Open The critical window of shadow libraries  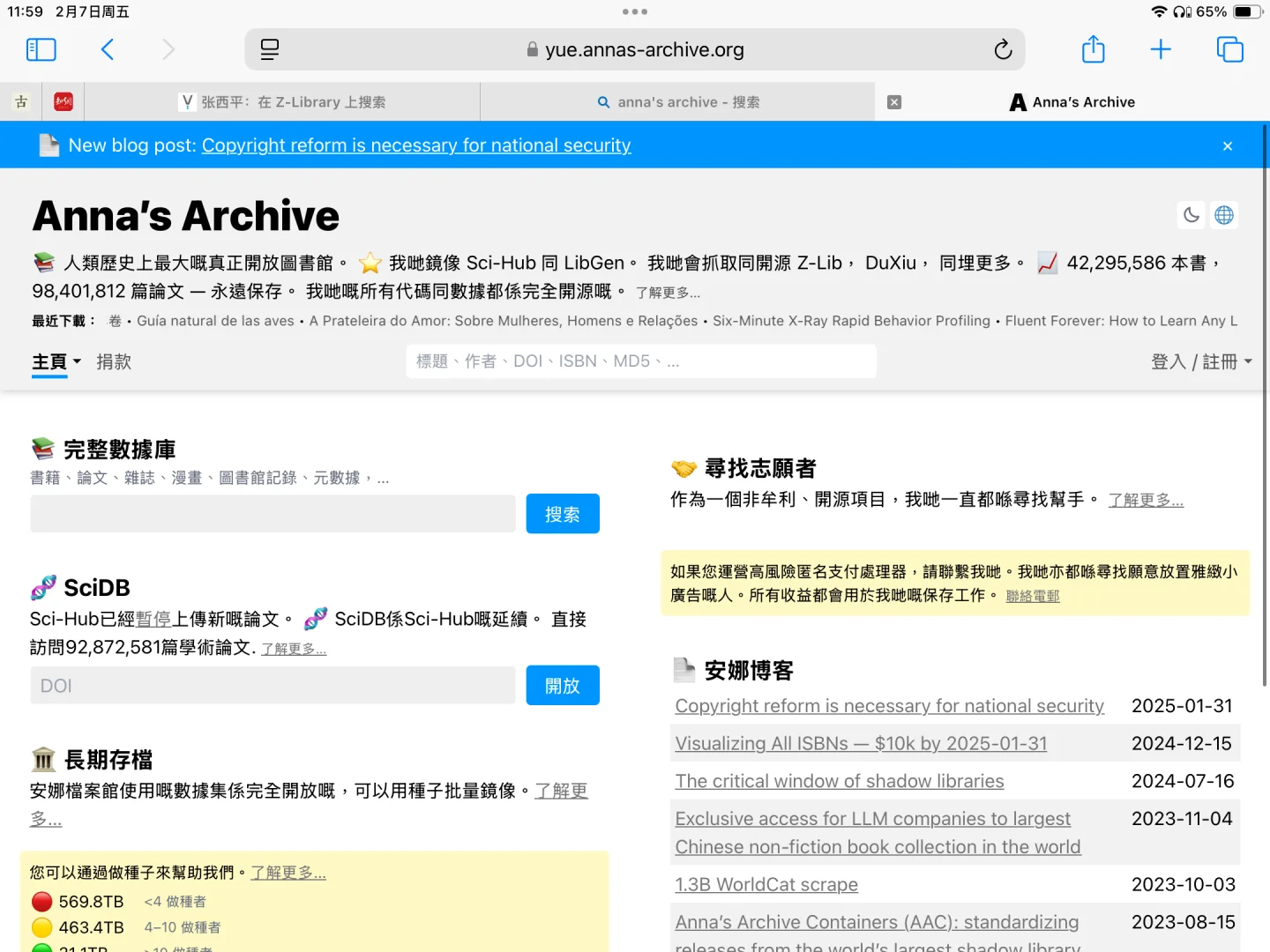click(840, 781)
